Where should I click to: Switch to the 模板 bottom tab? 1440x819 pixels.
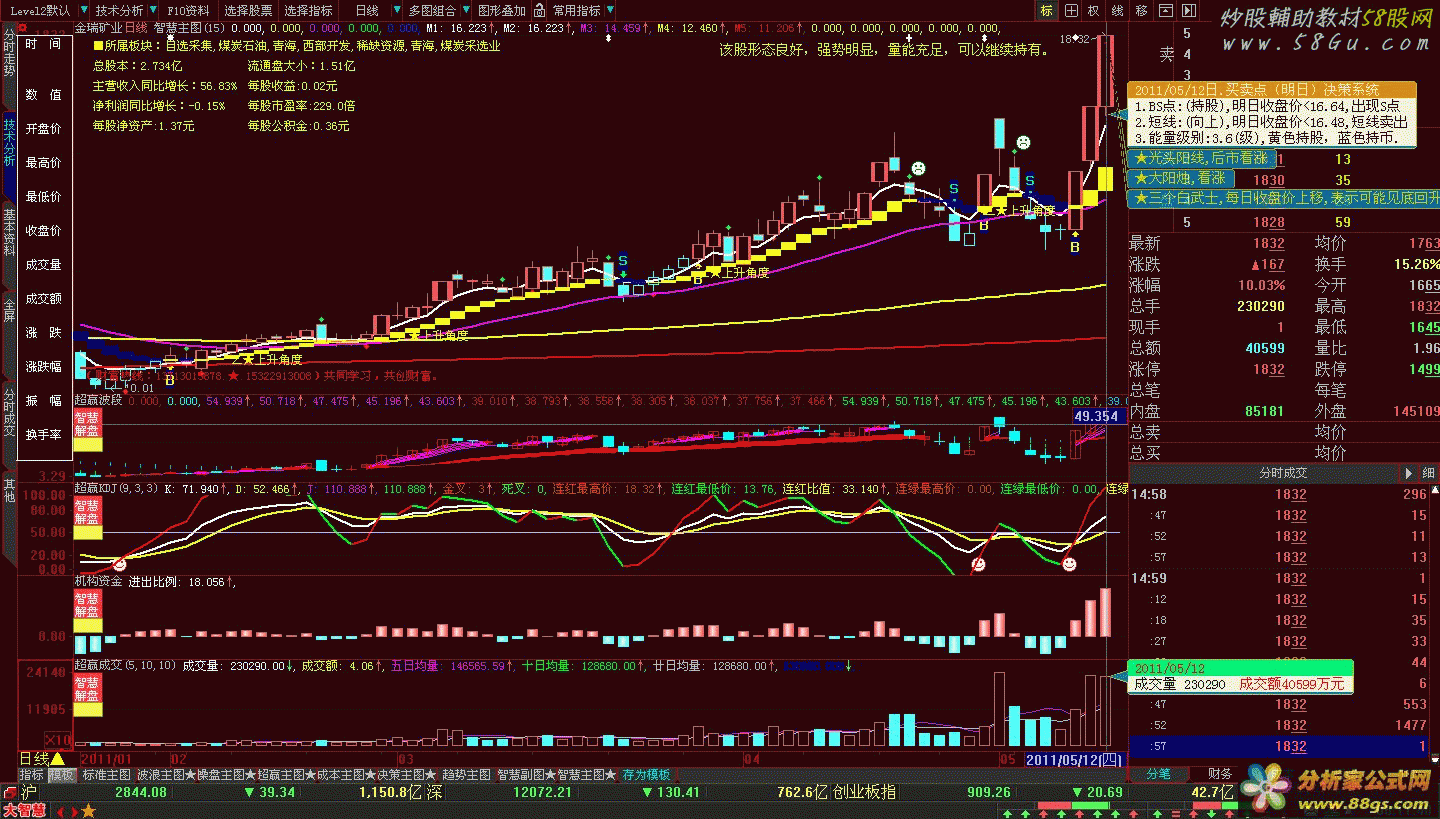point(62,775)
